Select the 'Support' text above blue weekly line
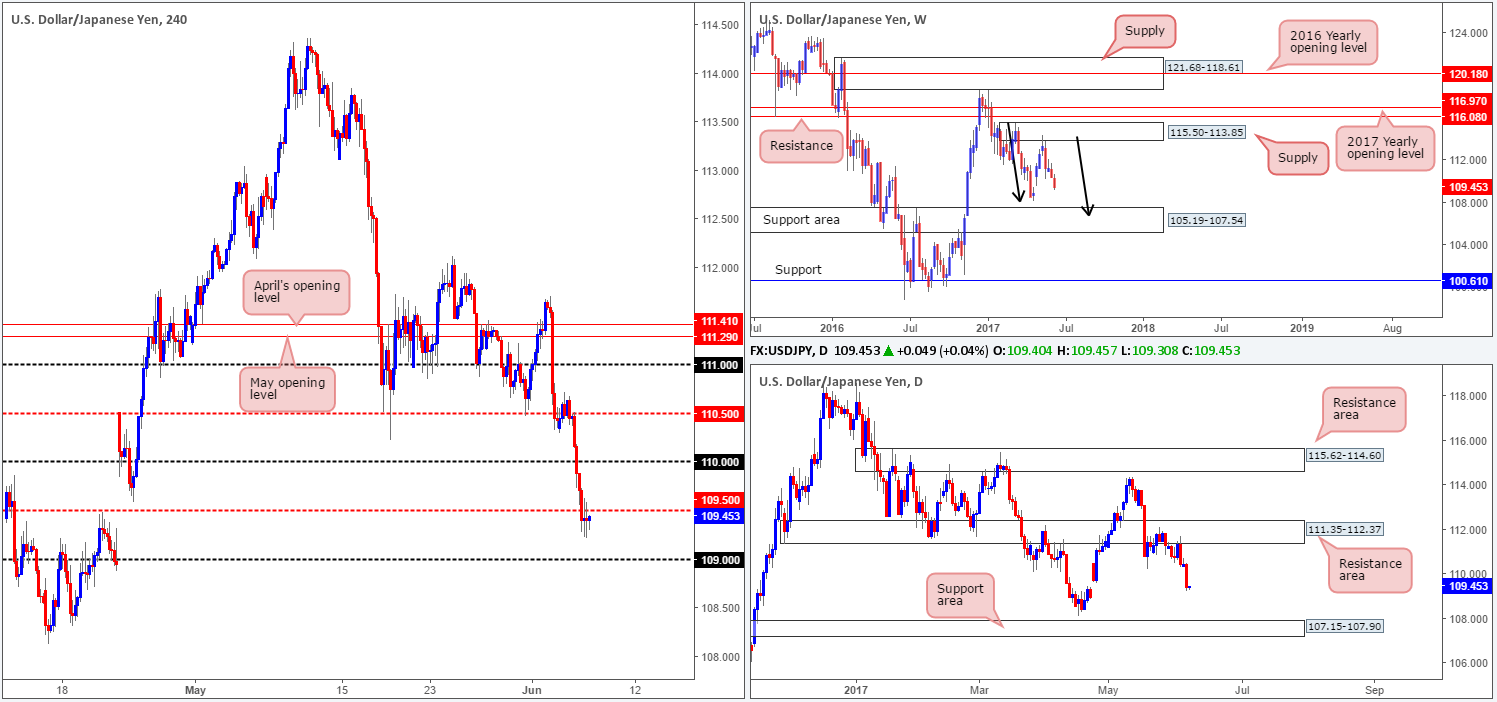Screen dimensions: 1497x702 tap(797, 270)
